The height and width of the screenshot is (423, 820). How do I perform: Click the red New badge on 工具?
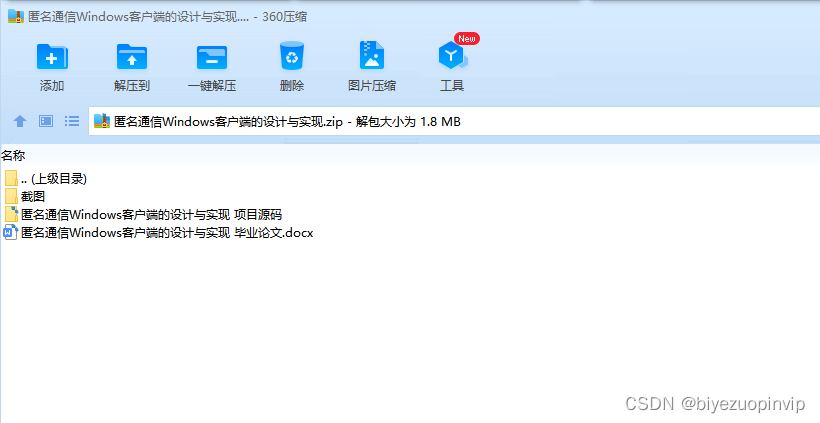pos(466,39)
